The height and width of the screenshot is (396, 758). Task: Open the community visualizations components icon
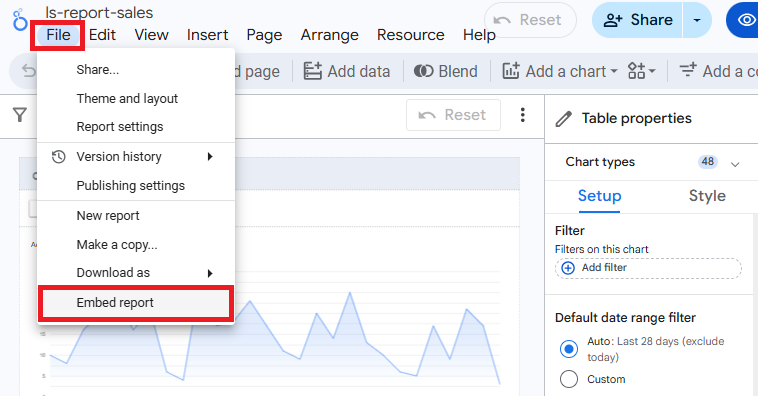[x=641, y=71]
